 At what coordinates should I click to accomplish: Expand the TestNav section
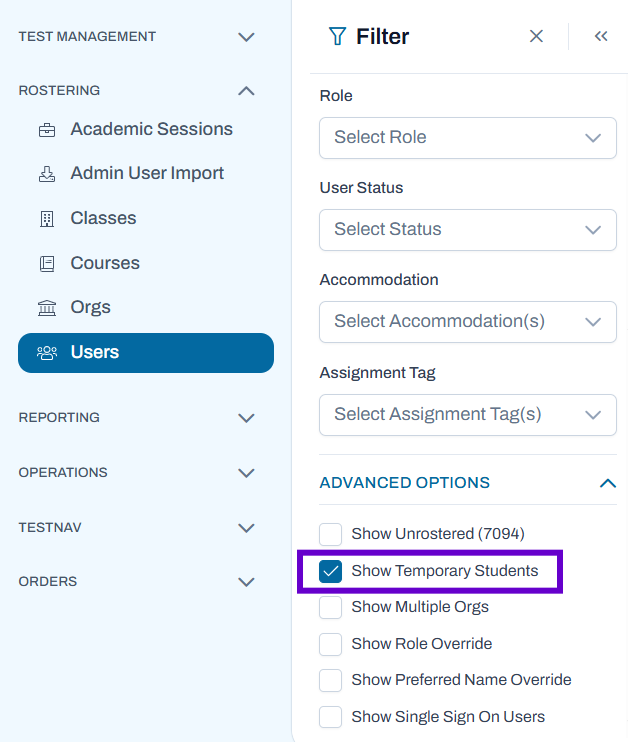[246, 528]
